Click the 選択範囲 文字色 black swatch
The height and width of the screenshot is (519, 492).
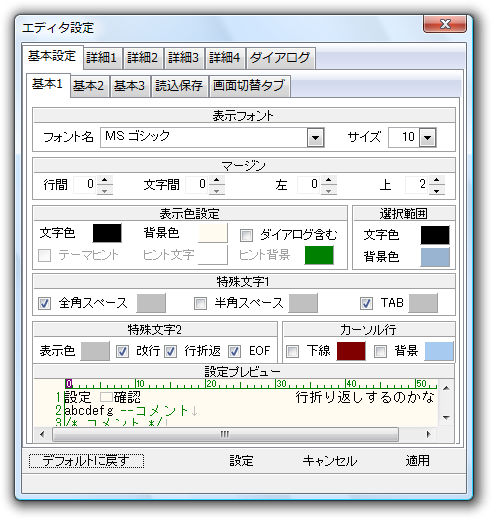pyautogui.click(x=435, y=235)
